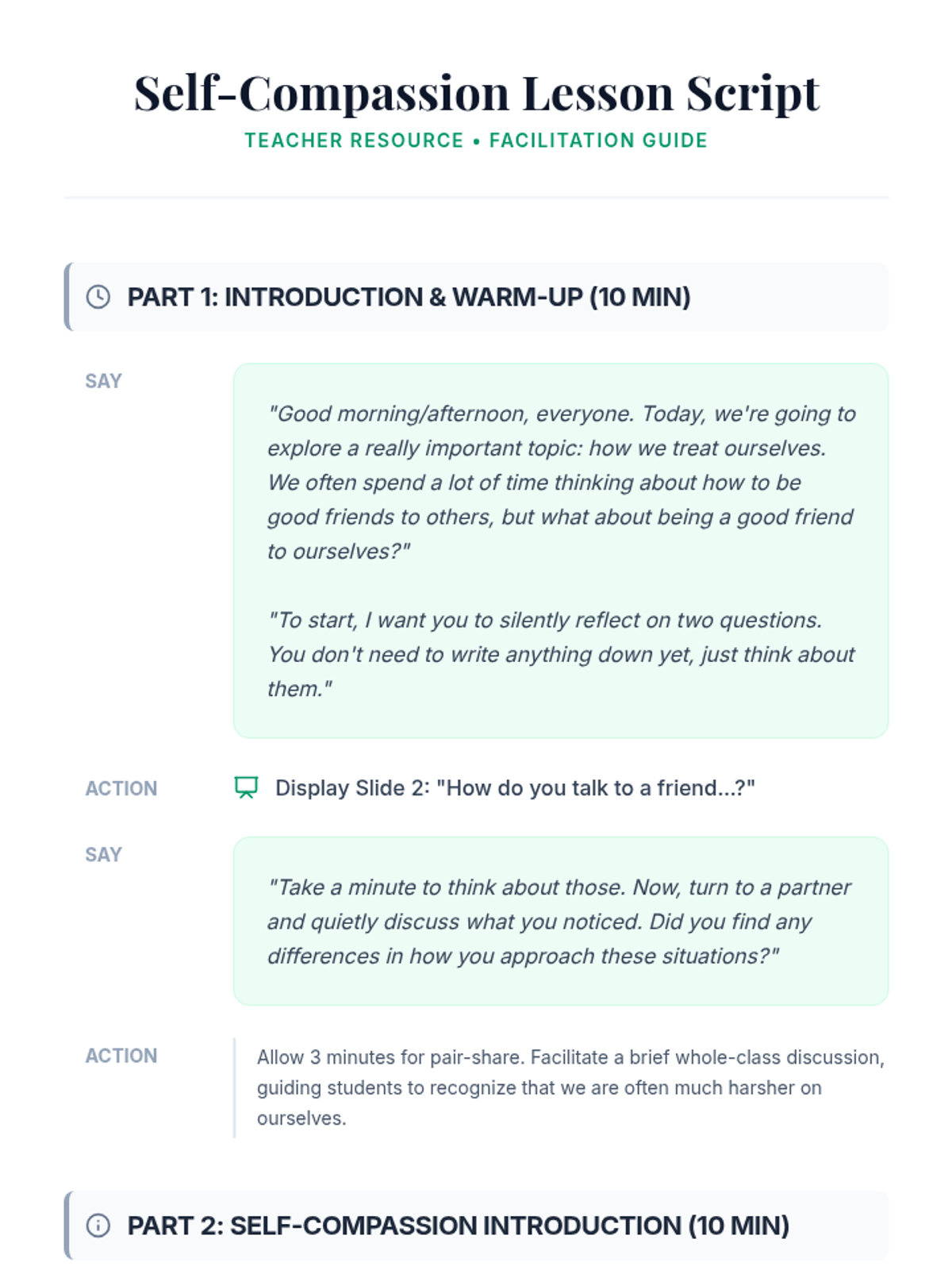The height and width of the screenshot is (1270, 952).
Task: Click the horizontal divider under the subtitle
Action: pos(476,197)
